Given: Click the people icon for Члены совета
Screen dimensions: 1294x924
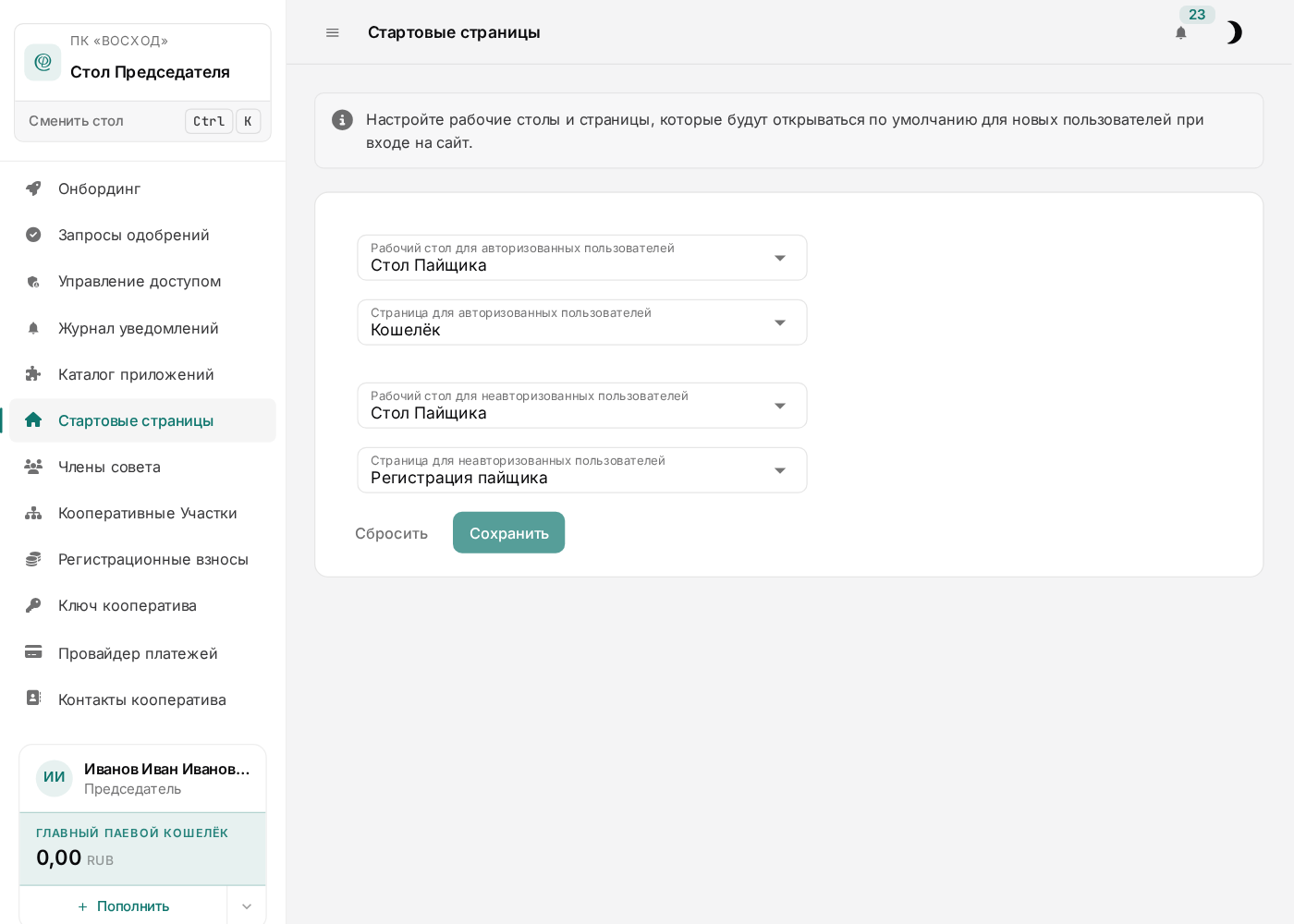Looking at the screenshot, I should (x=33, y=467).
